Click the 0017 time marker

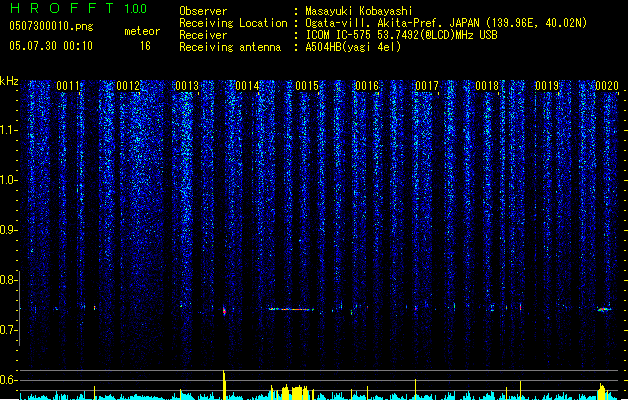(x=427, y=86)
